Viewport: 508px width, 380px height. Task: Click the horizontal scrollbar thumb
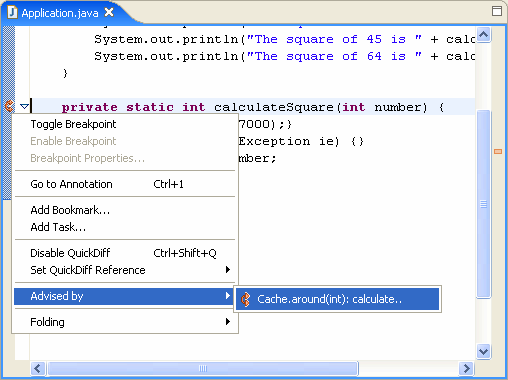[x=203, y=369]
